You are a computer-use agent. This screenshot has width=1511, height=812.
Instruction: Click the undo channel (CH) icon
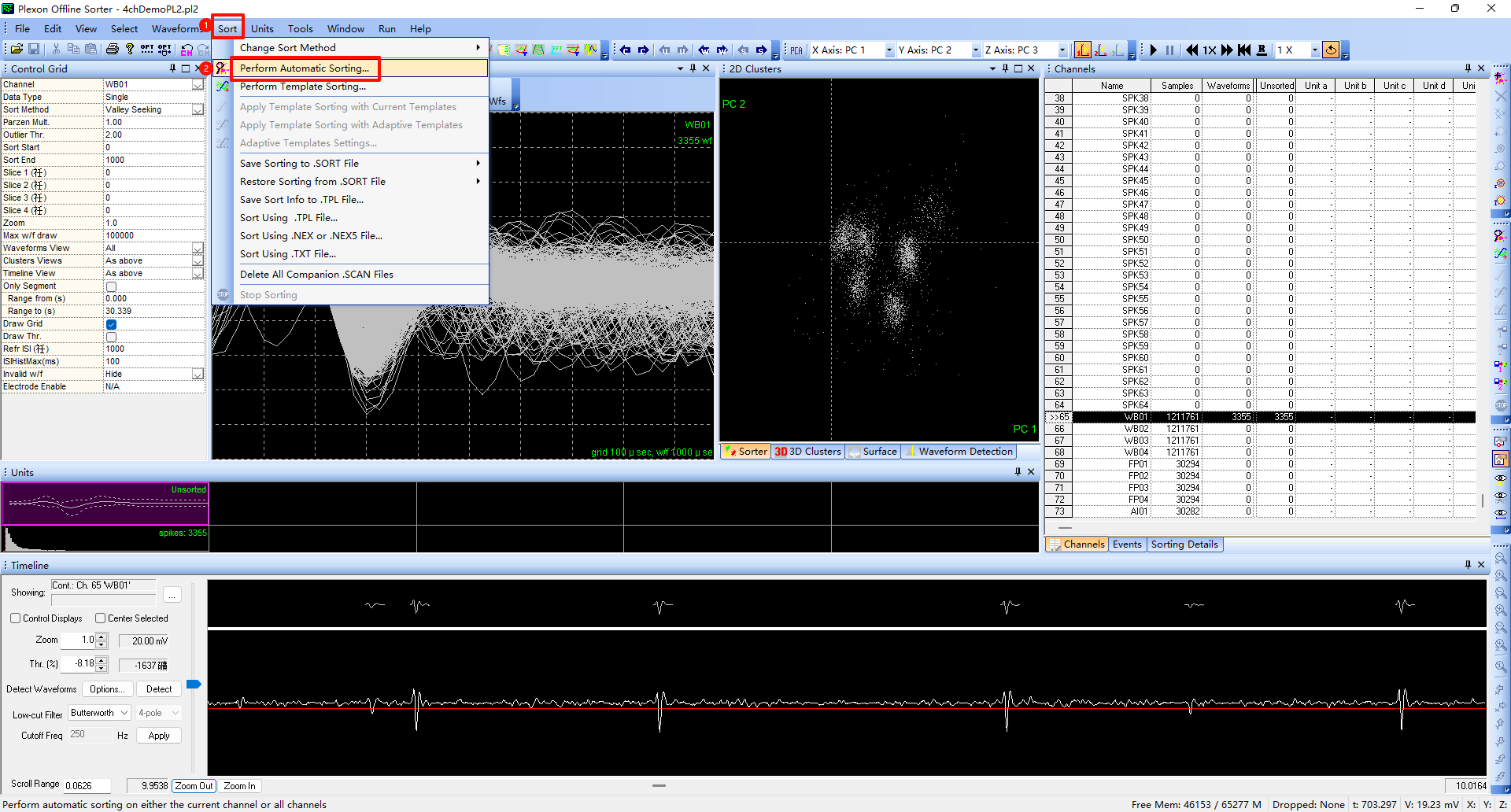point(187,50)
